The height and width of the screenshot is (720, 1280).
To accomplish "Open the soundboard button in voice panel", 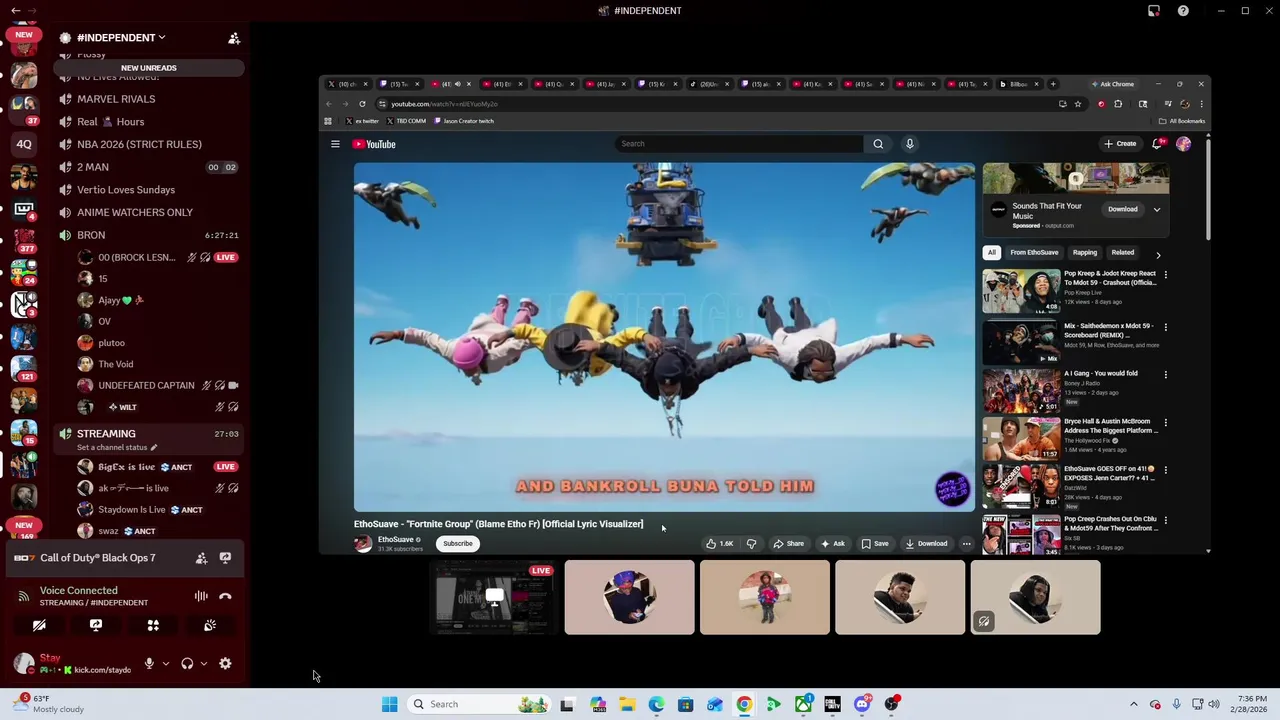I will coord(210,625).
